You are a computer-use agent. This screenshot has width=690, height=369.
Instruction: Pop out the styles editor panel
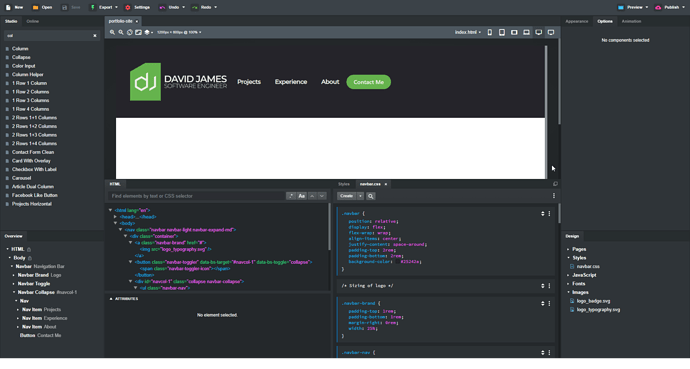click(x=555, y=184)
